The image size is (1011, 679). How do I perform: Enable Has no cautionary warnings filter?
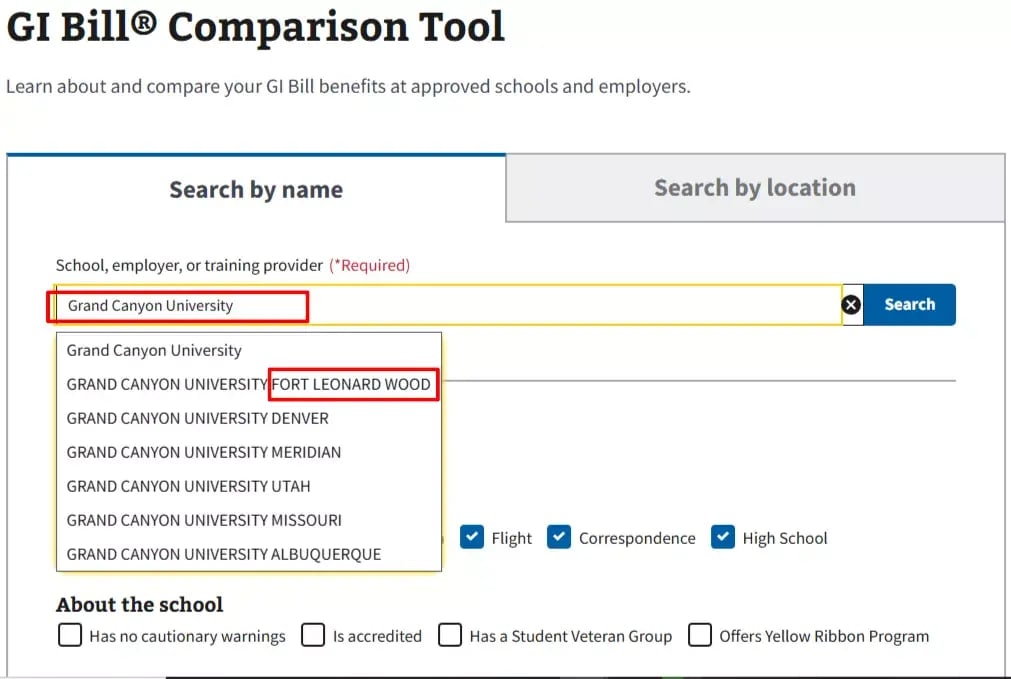tap(69, 635)
